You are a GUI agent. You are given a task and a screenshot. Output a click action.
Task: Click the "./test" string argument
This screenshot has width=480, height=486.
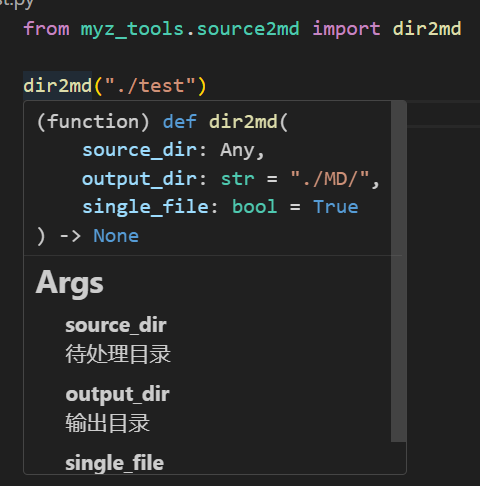150,86
